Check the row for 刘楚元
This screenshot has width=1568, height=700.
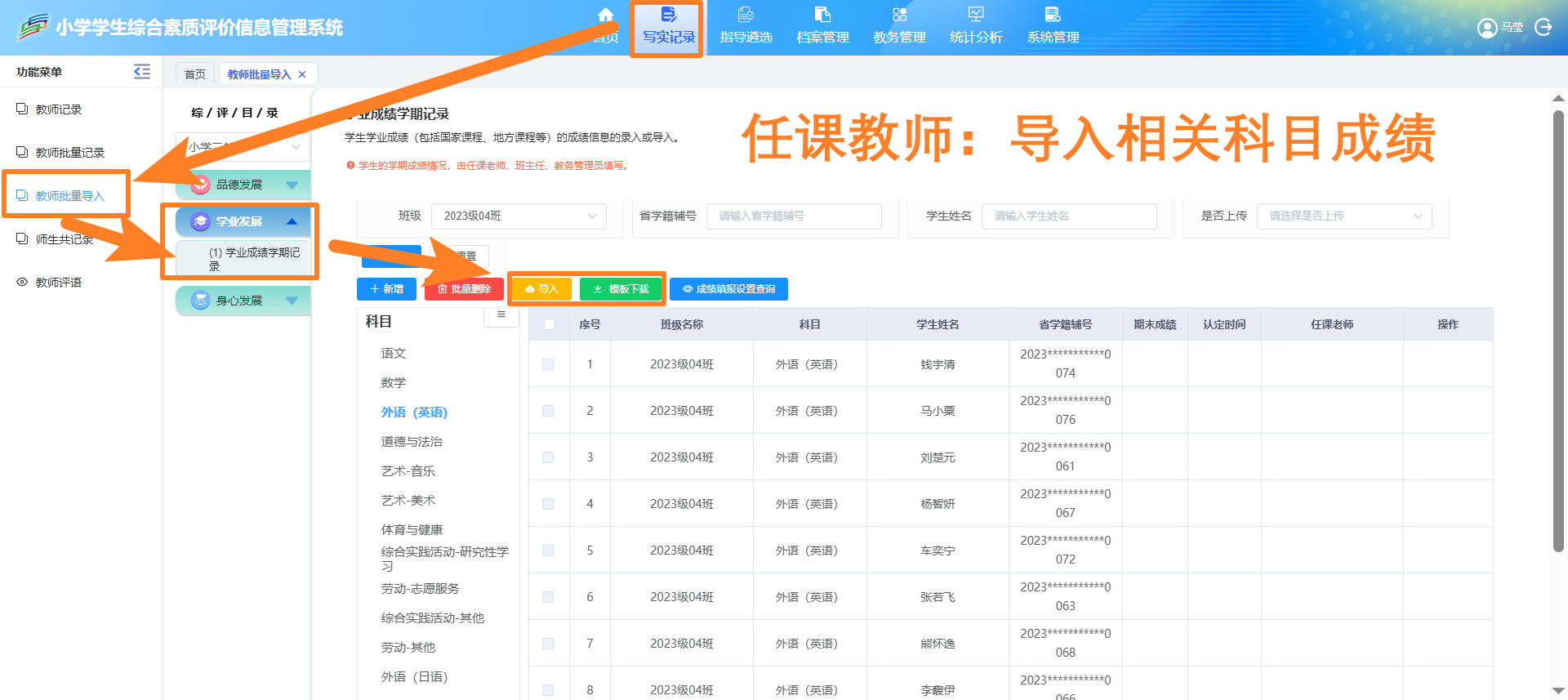[548, 457]
